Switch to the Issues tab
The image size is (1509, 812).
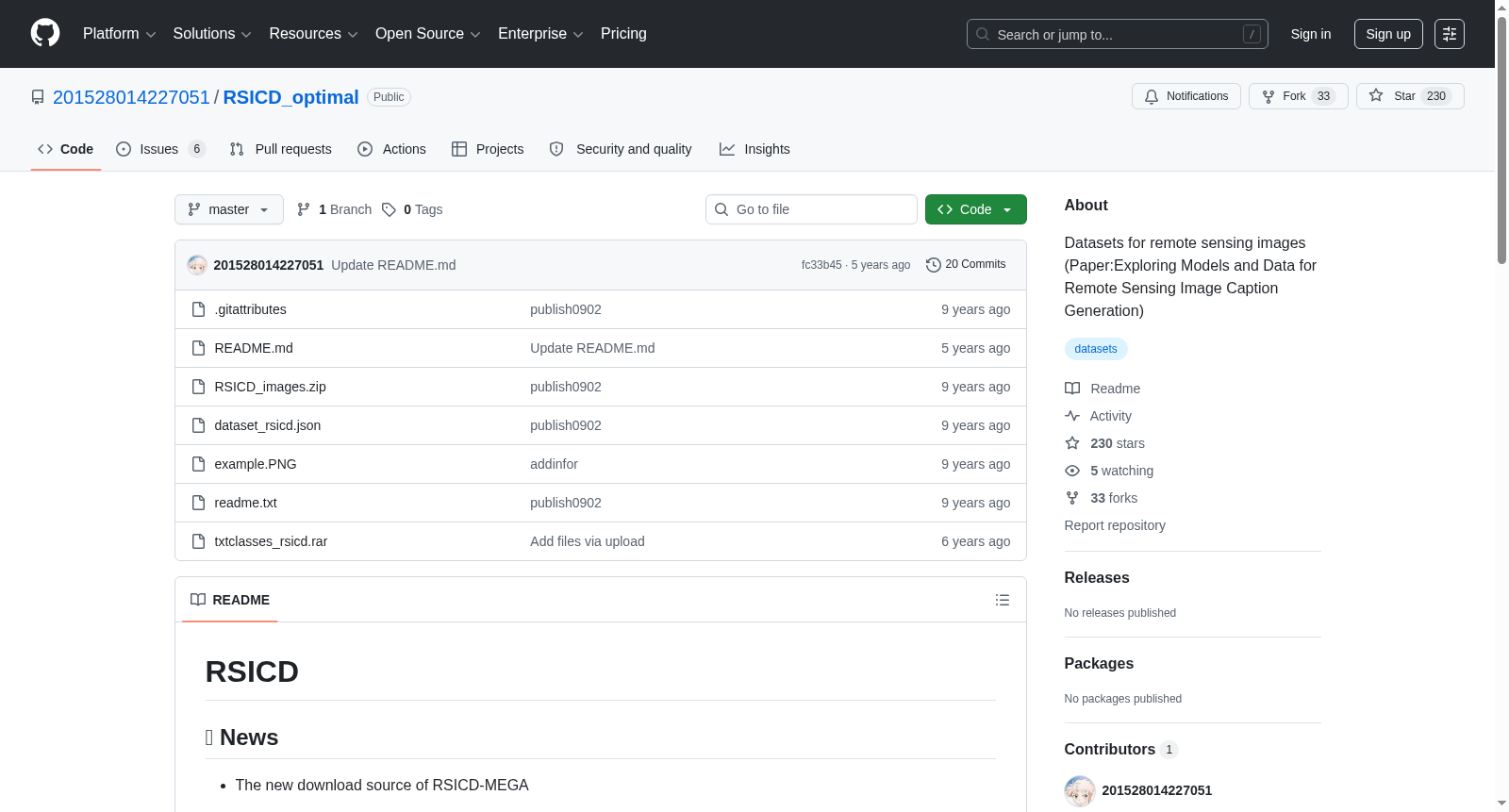coord(160,149)
